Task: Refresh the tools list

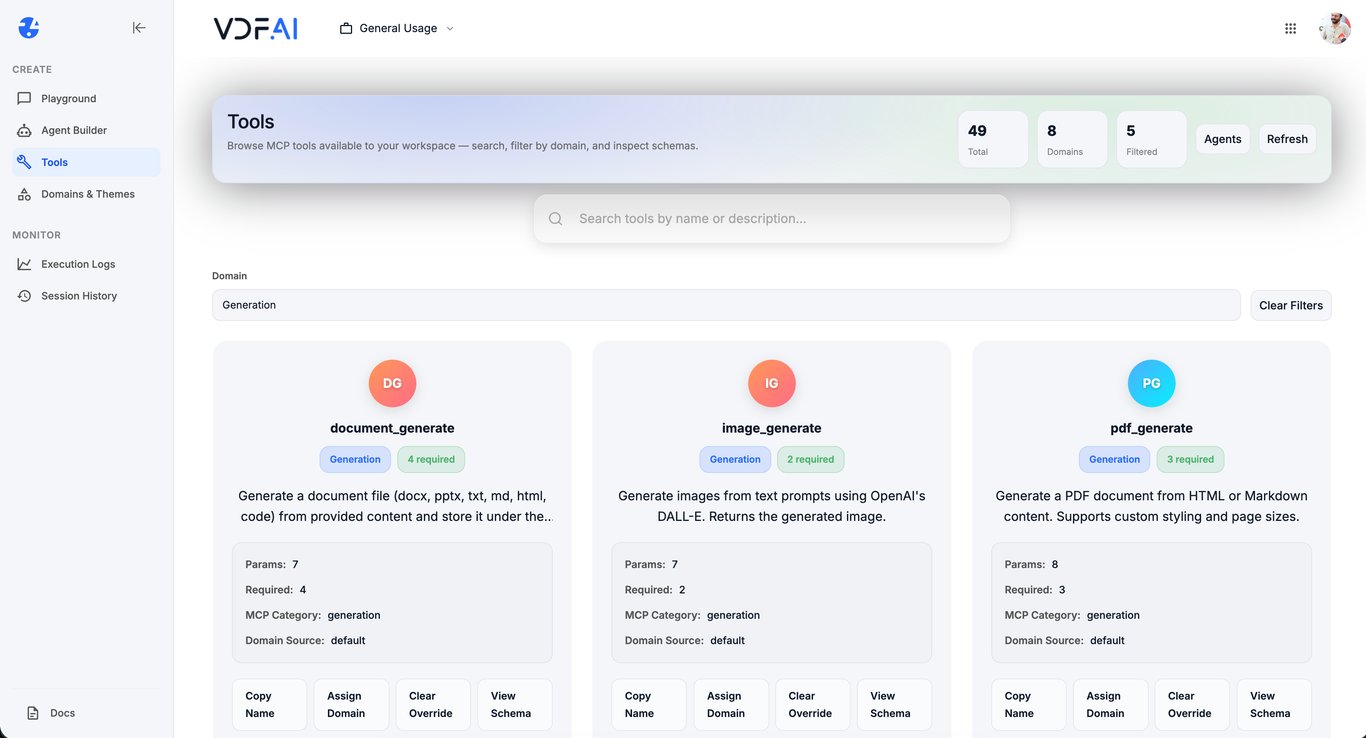Action: point(1287,138)
